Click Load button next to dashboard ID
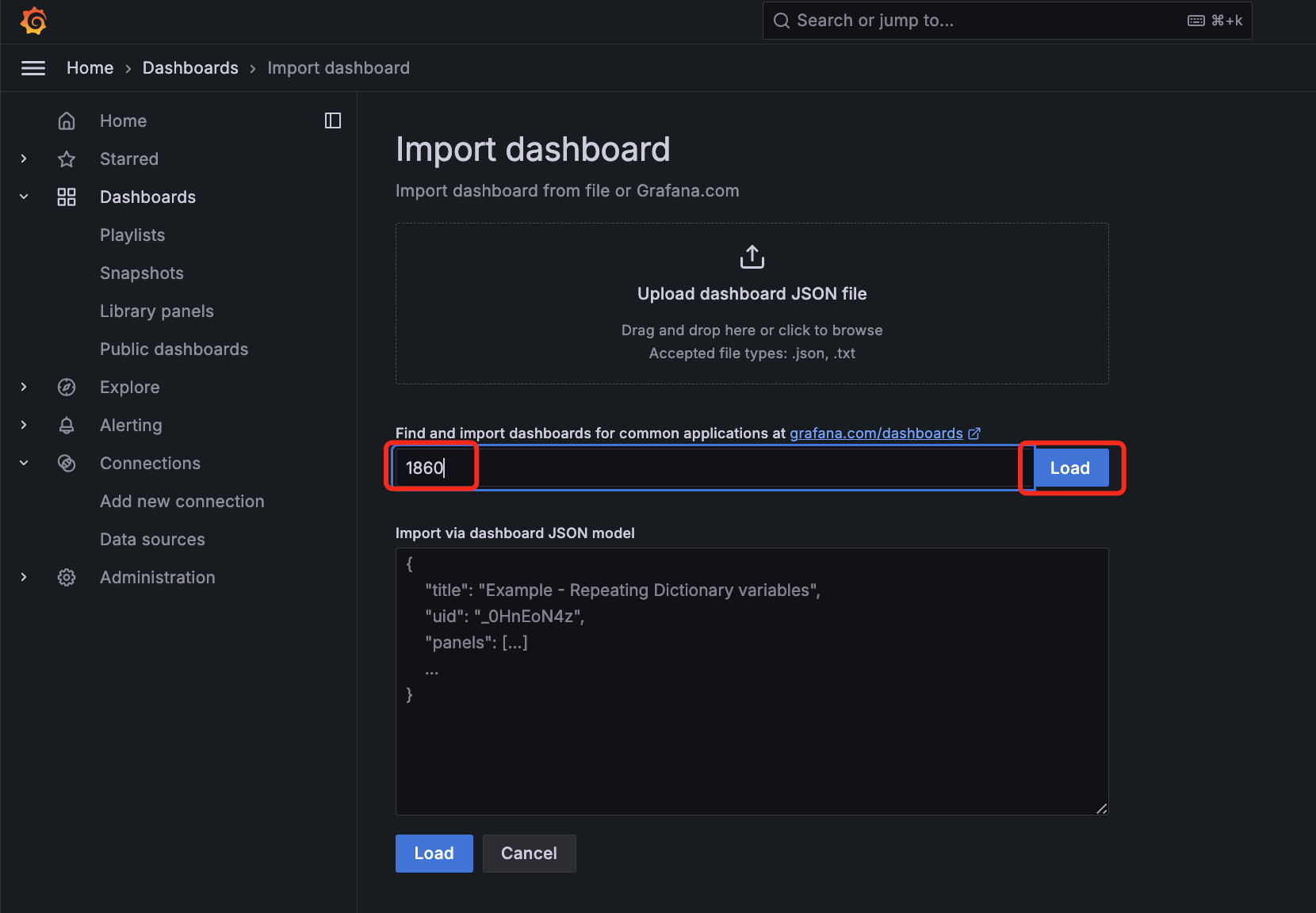Viewport: 1316px width, 913px height. [x=1070, y=468]
